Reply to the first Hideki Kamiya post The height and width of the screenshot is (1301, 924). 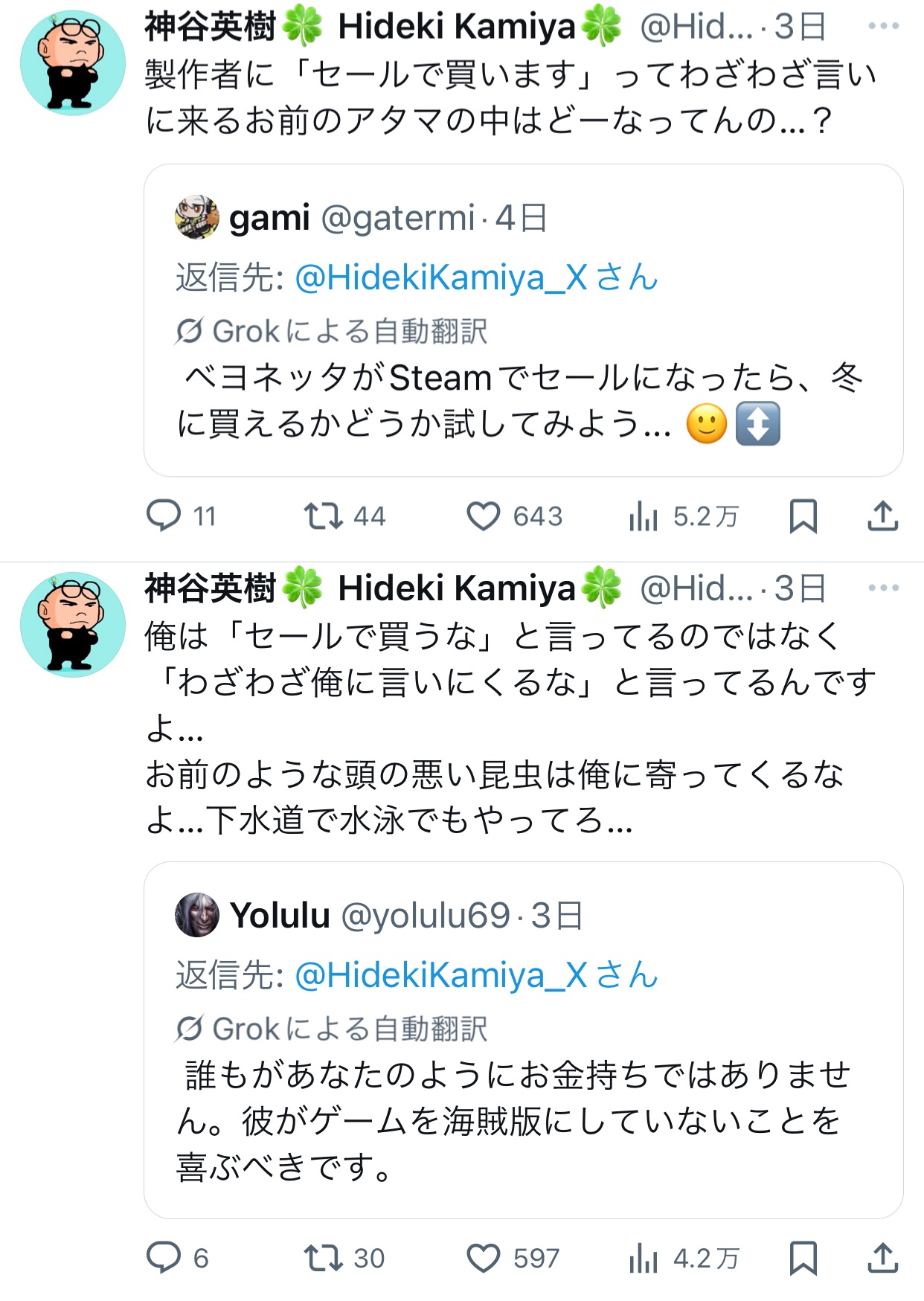164,515
